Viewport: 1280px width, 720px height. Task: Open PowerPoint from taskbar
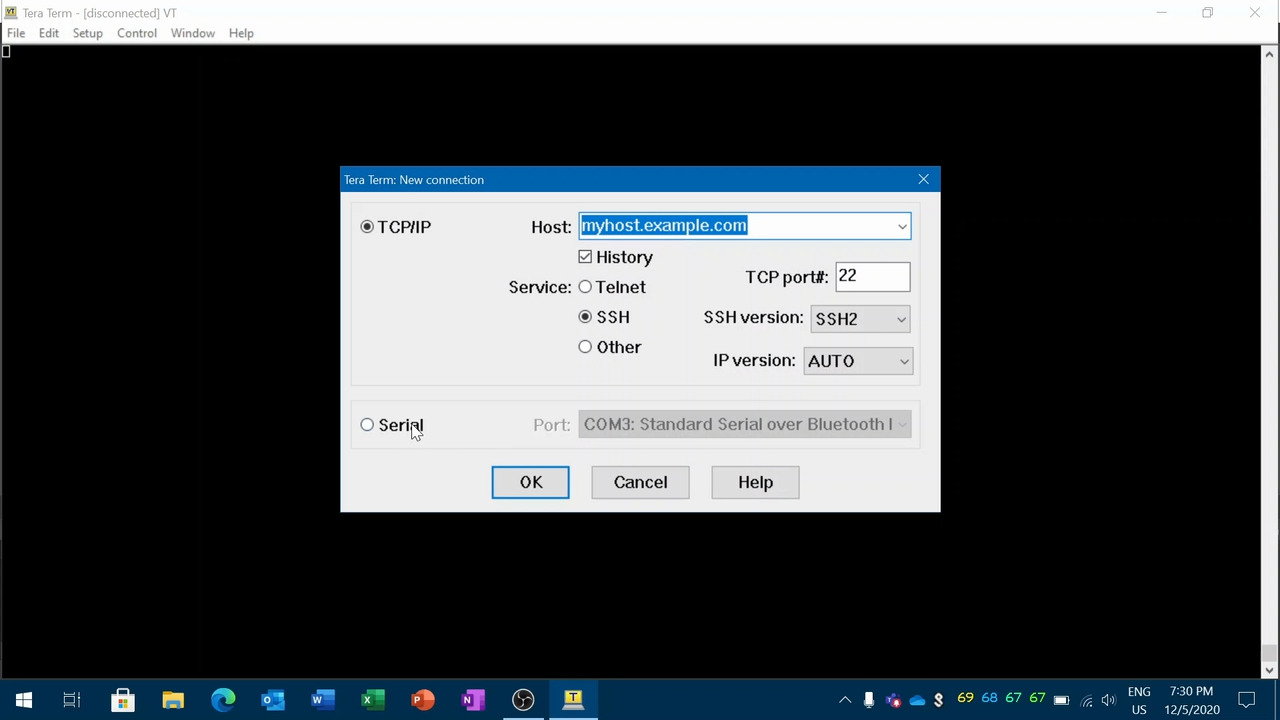423,700
